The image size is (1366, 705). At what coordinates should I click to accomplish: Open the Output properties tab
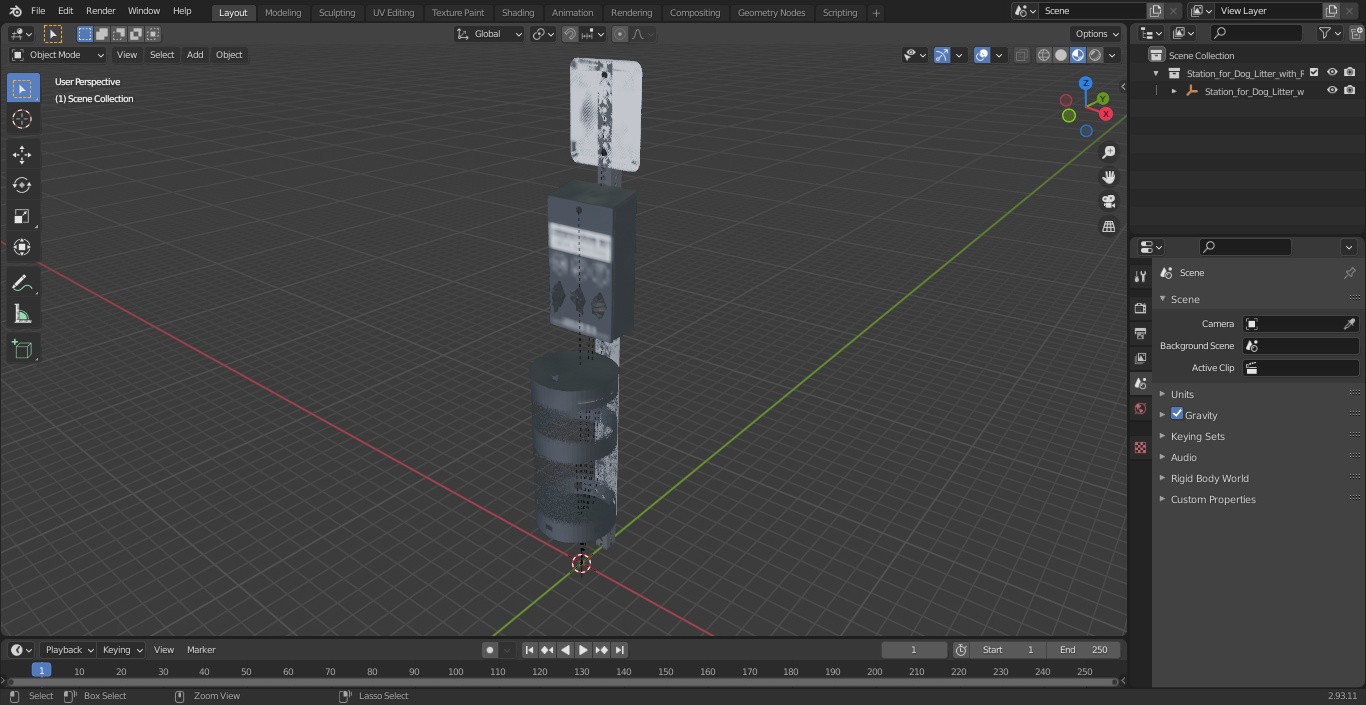(x=1140, y=333)
